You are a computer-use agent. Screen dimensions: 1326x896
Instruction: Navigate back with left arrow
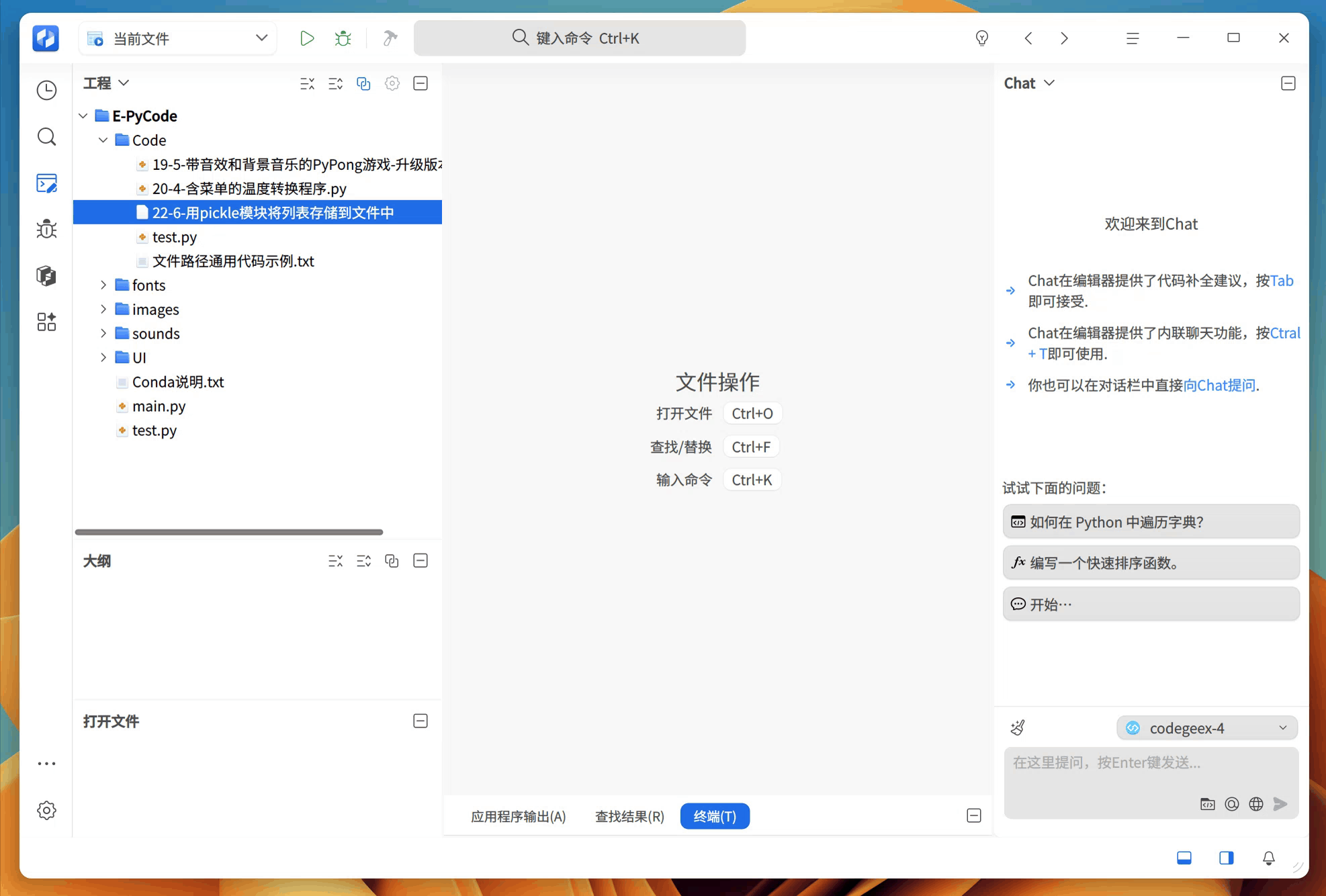click(x=1028, y=38)
